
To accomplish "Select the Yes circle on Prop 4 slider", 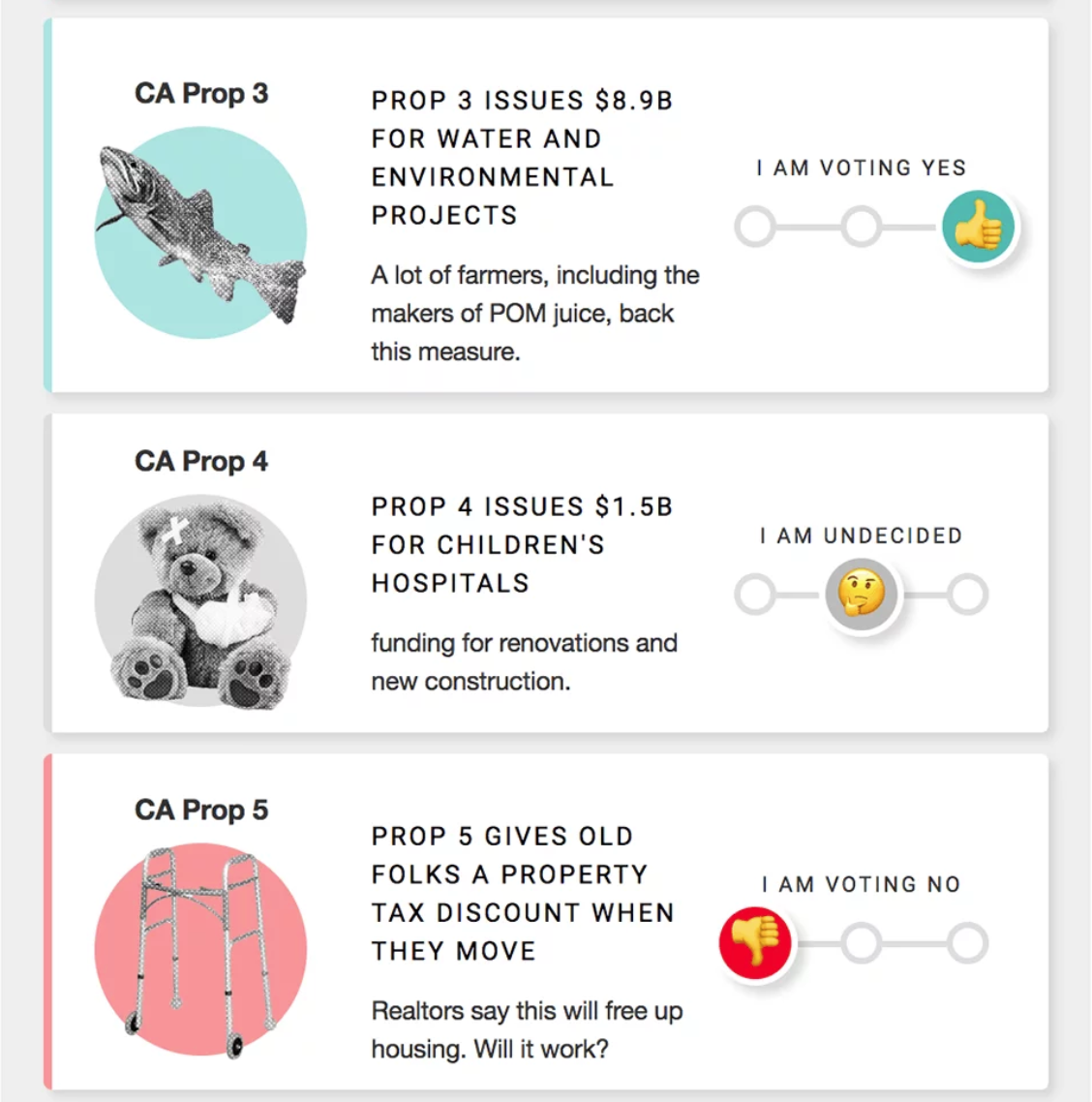I will tap(967, 594).
